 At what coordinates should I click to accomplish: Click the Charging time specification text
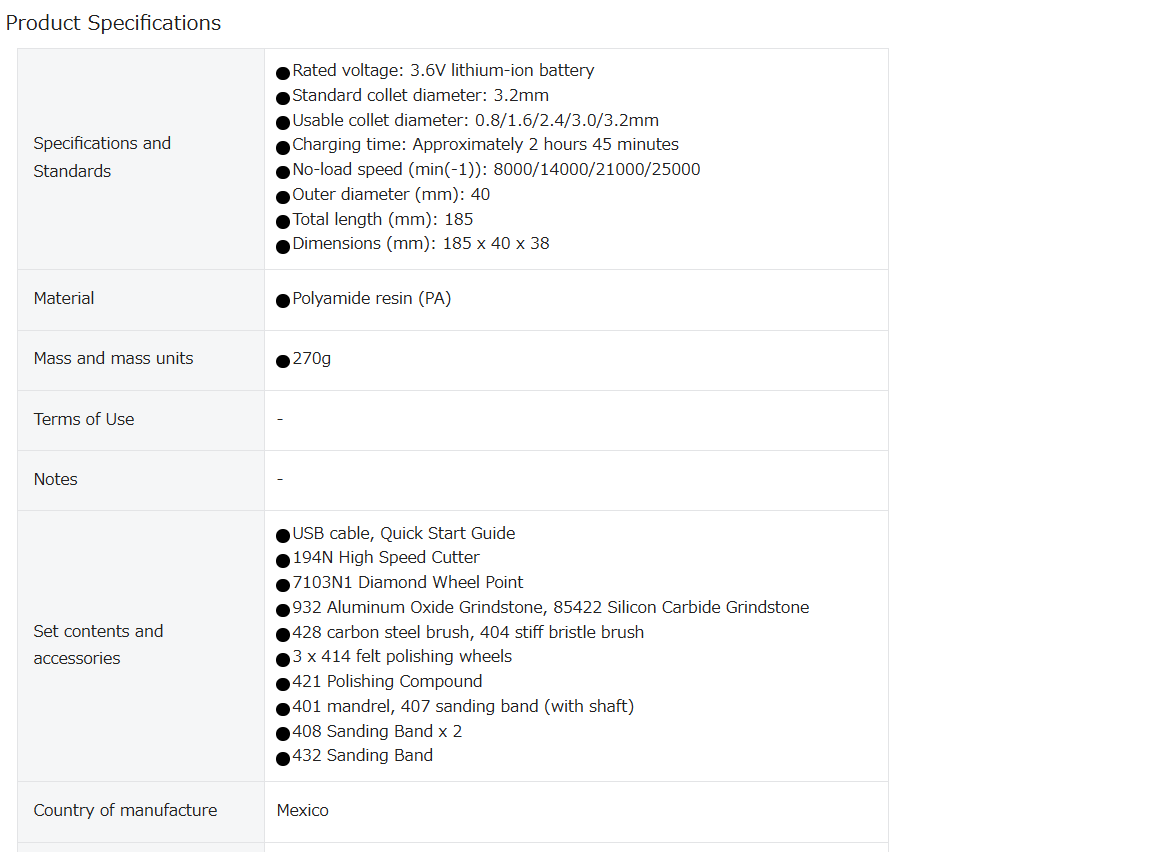(486, 145)
